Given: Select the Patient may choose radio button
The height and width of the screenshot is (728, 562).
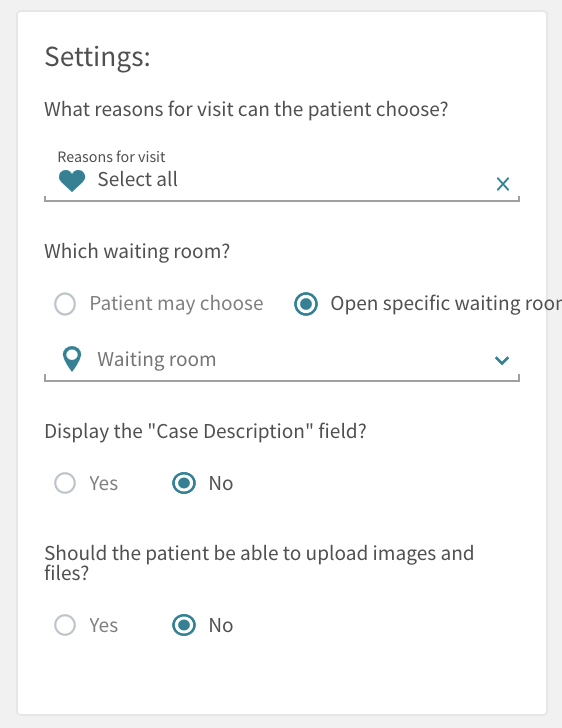Looking at the screenshot, I should point(65,304).
